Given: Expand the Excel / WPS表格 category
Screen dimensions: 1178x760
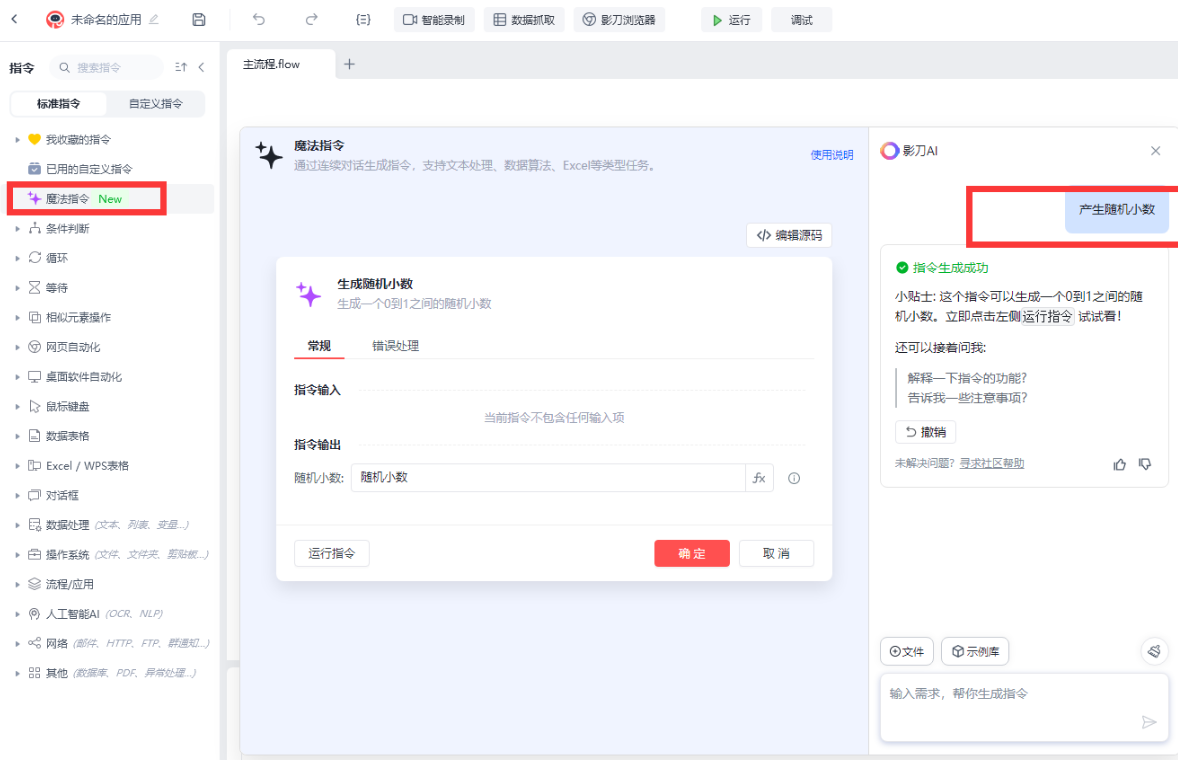Looking at the screenshot, I should tap(86, 466).
